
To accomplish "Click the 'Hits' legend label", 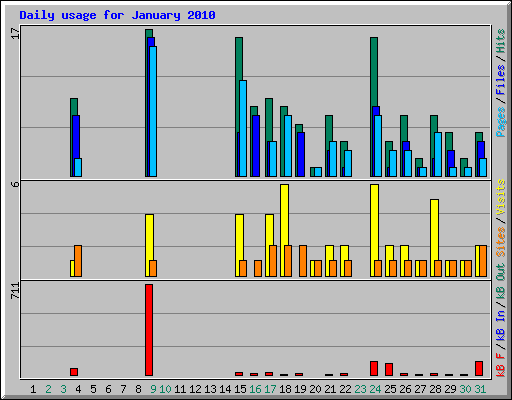I will (501, 41).
